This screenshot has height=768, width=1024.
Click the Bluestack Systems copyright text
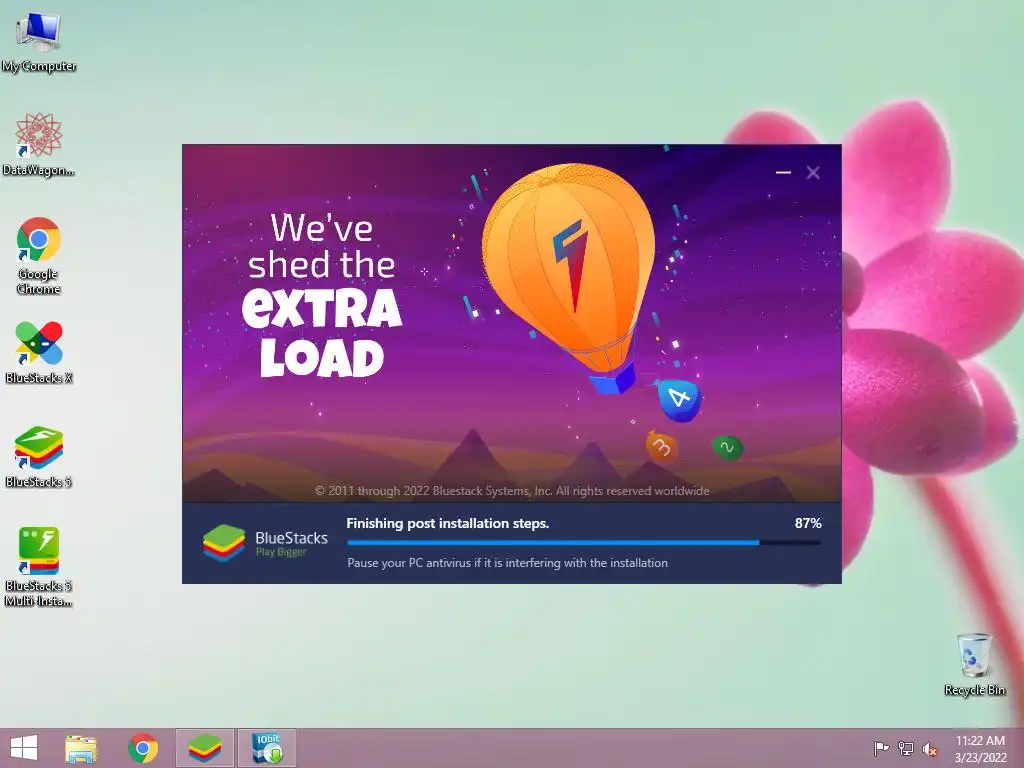pyautogui.click(x=512, y=490)
